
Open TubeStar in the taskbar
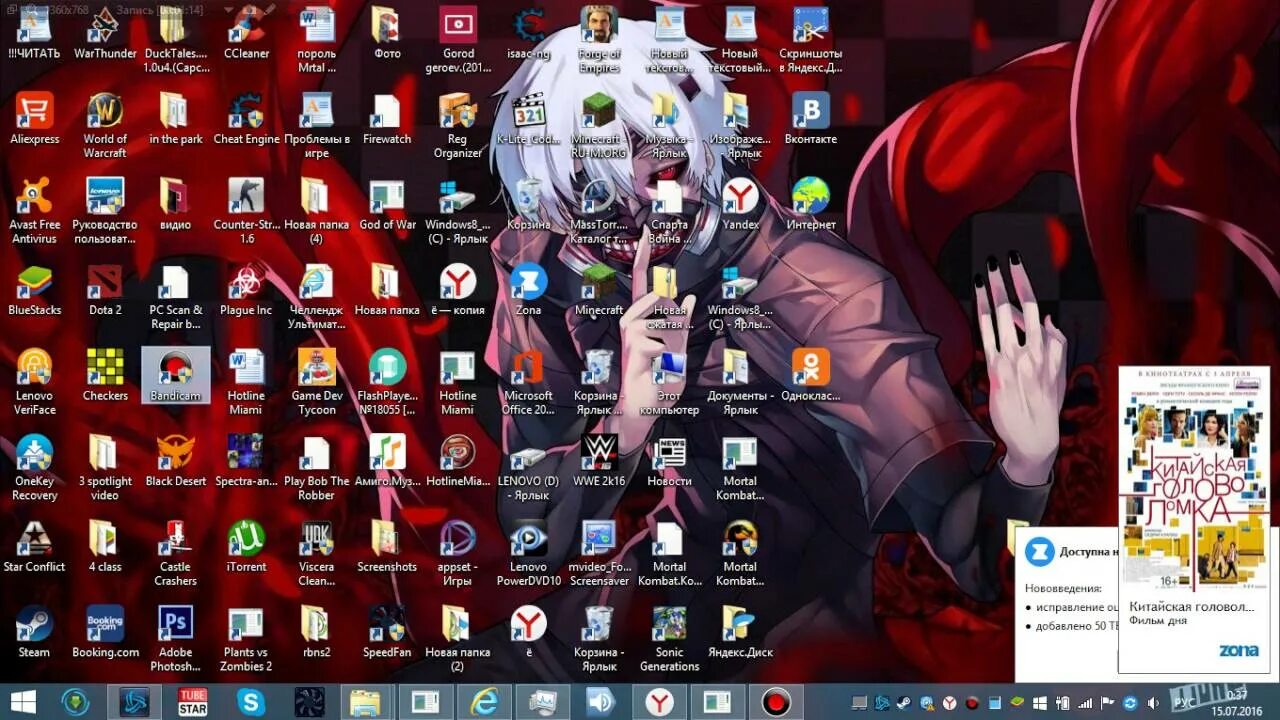pyautogui.click(x=192, y=702)
